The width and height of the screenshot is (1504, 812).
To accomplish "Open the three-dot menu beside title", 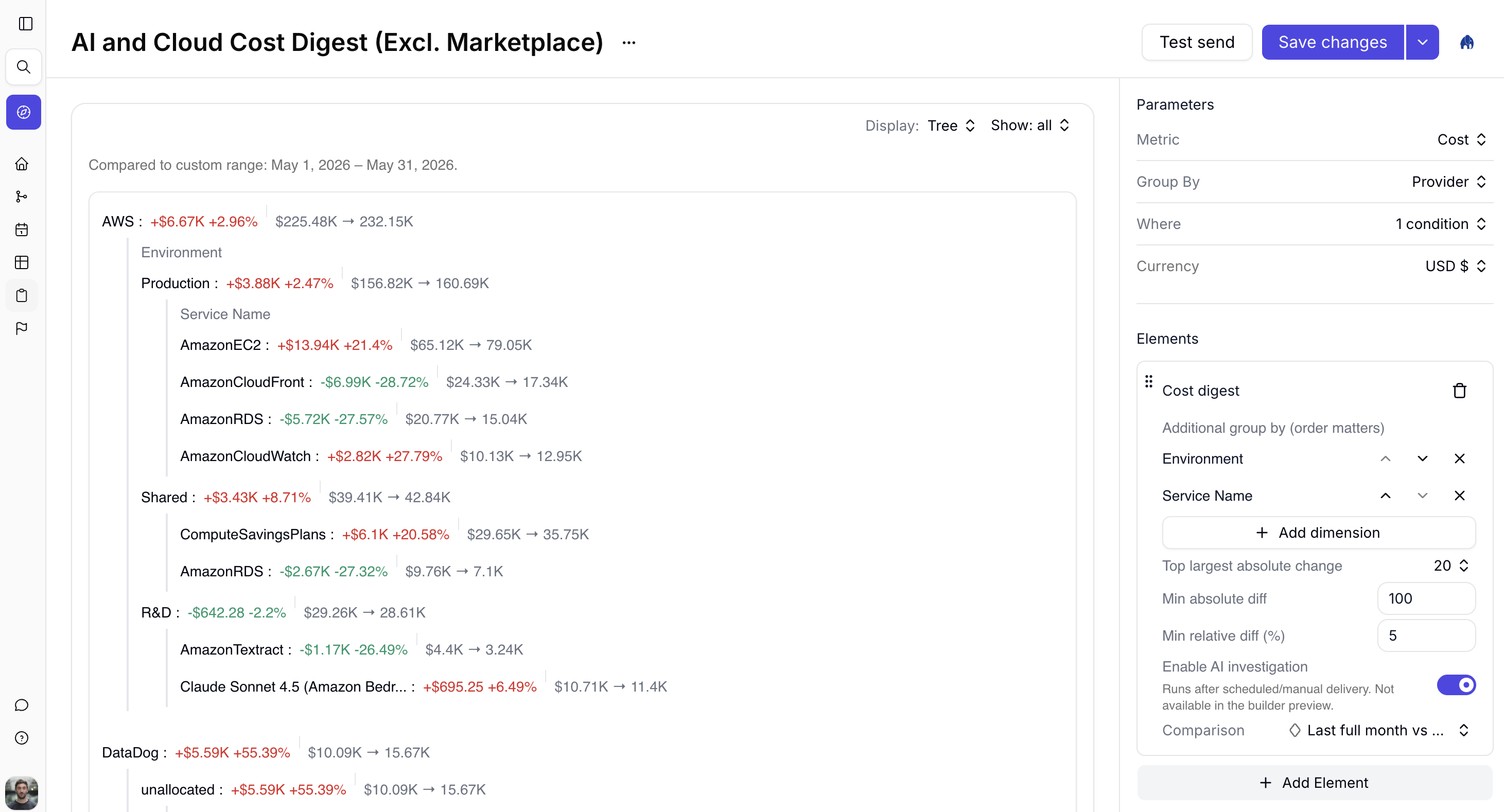I will (629, 43).
